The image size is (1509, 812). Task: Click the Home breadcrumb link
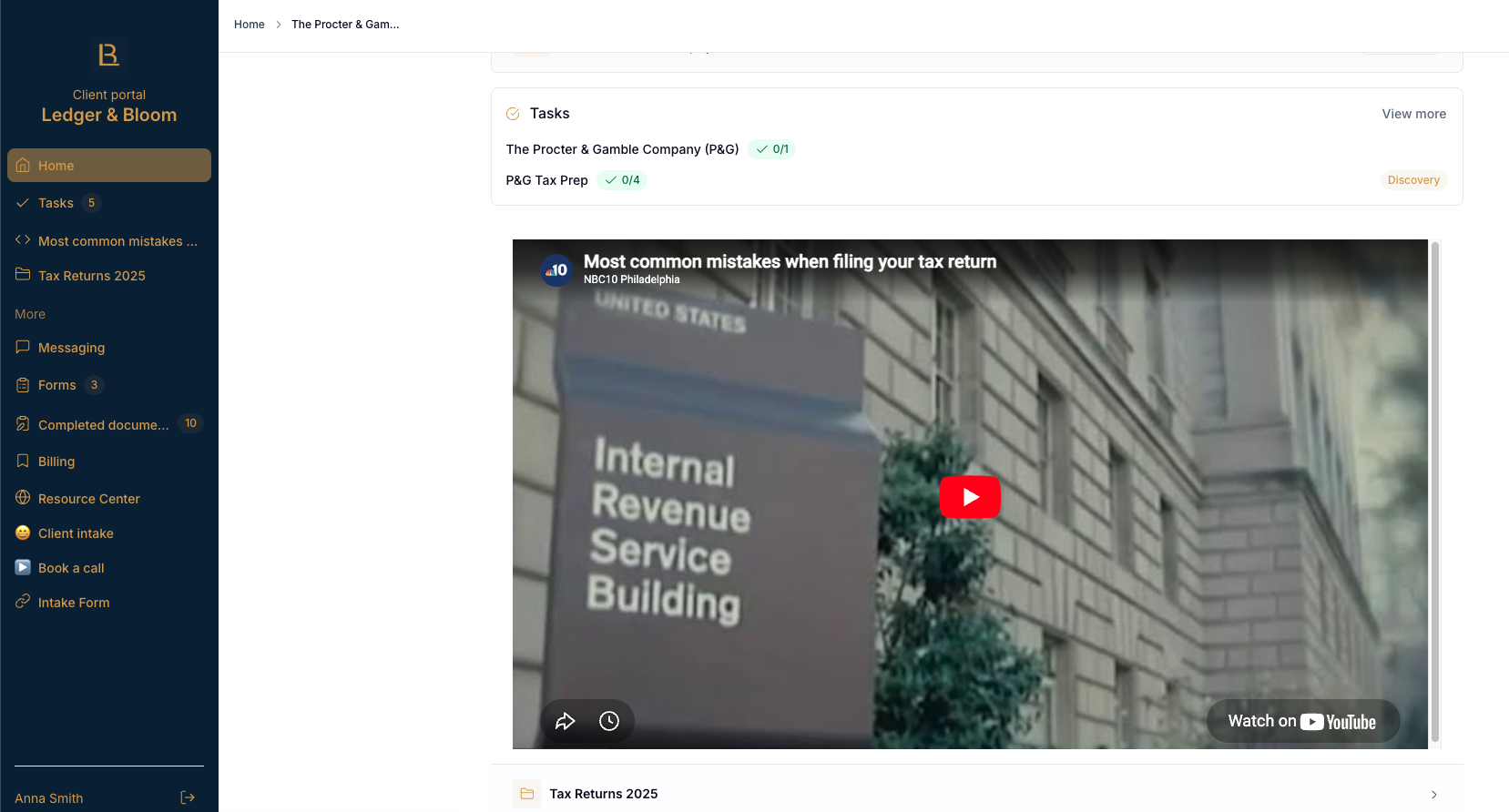(249, 25)
